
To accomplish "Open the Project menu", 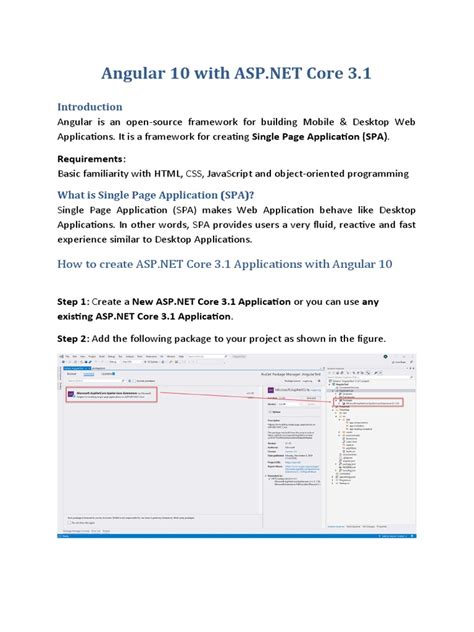I will click(x=92, y=357).
